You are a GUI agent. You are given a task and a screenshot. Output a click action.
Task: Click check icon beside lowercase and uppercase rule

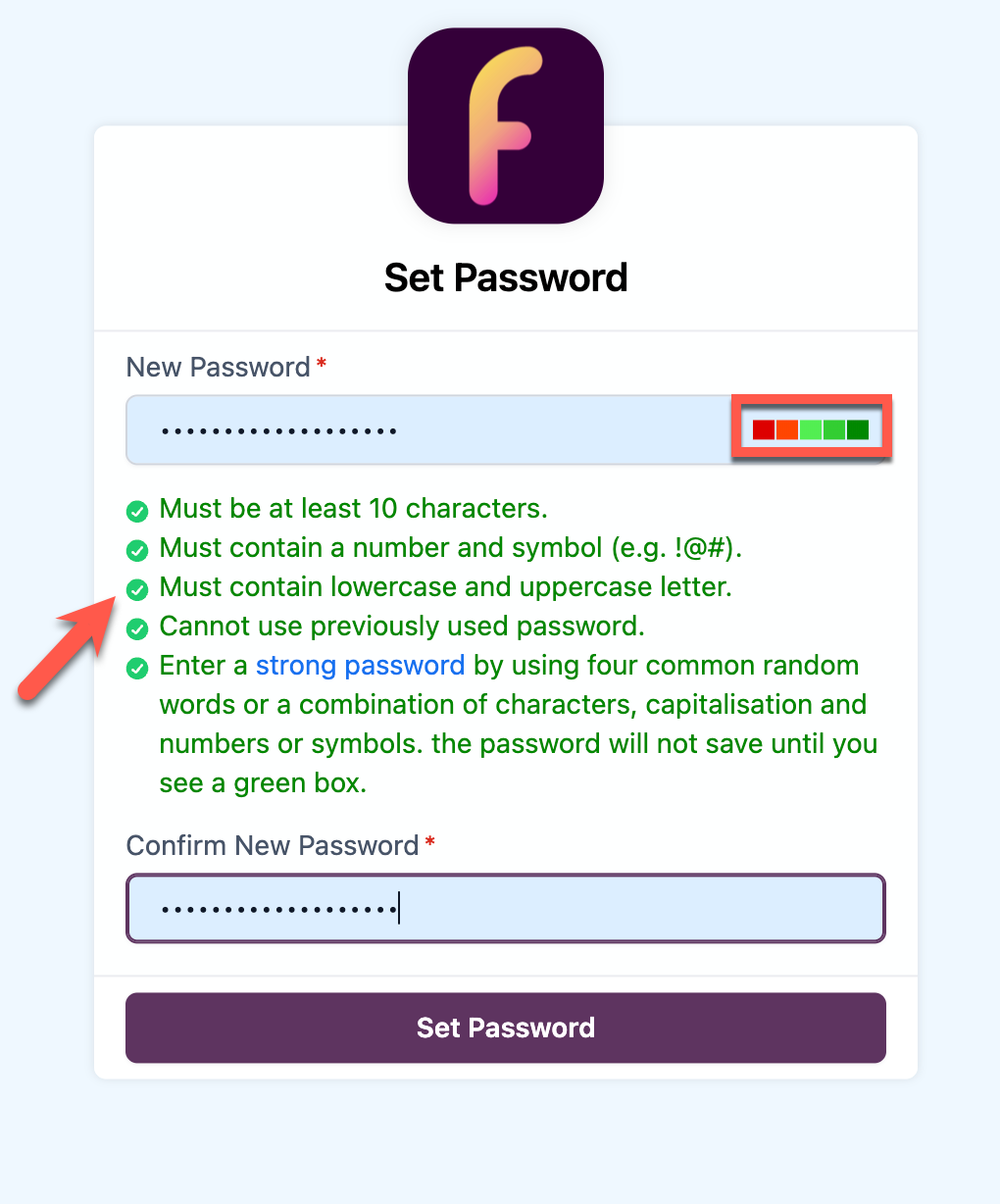pos(138,589)
